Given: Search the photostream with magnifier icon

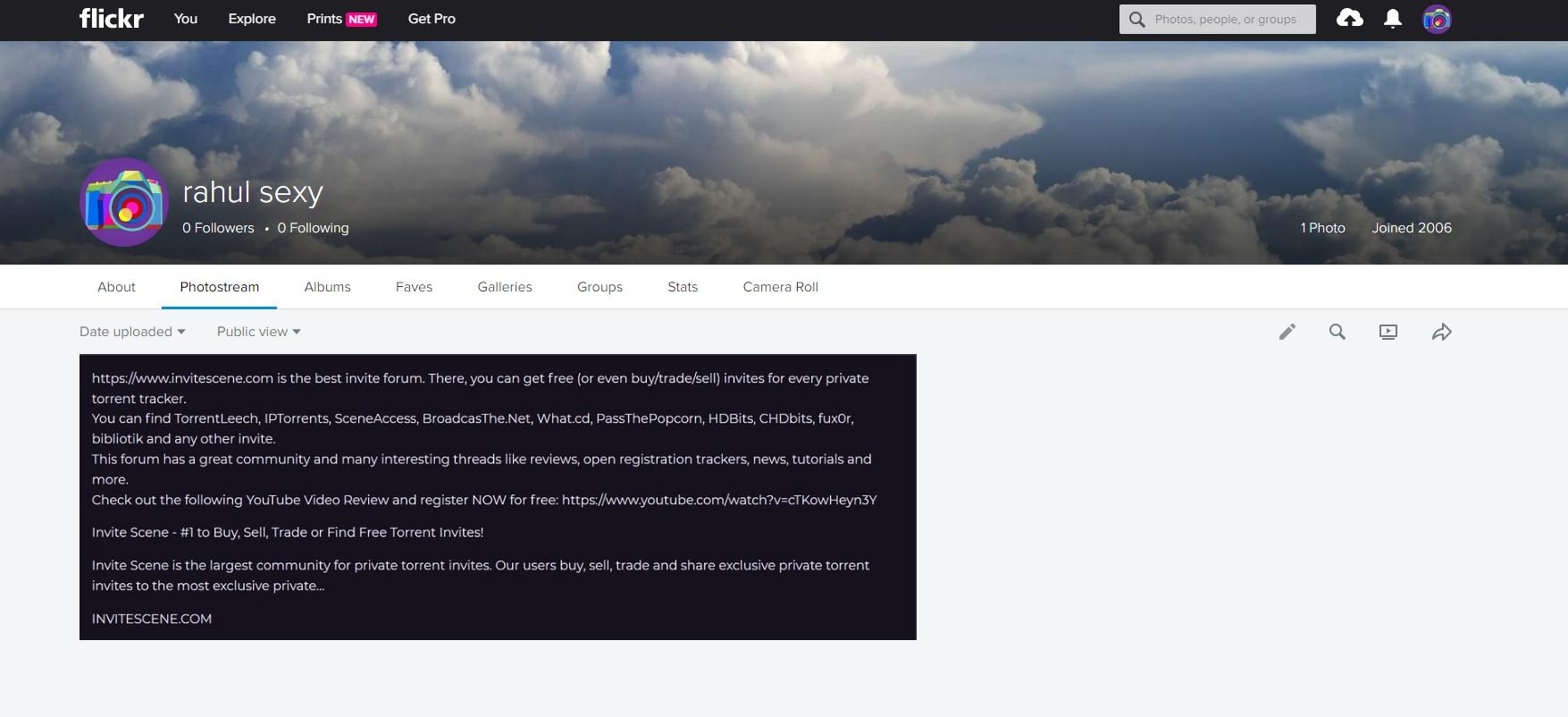Looking at the screenshot, I should tap(1337, 332).
